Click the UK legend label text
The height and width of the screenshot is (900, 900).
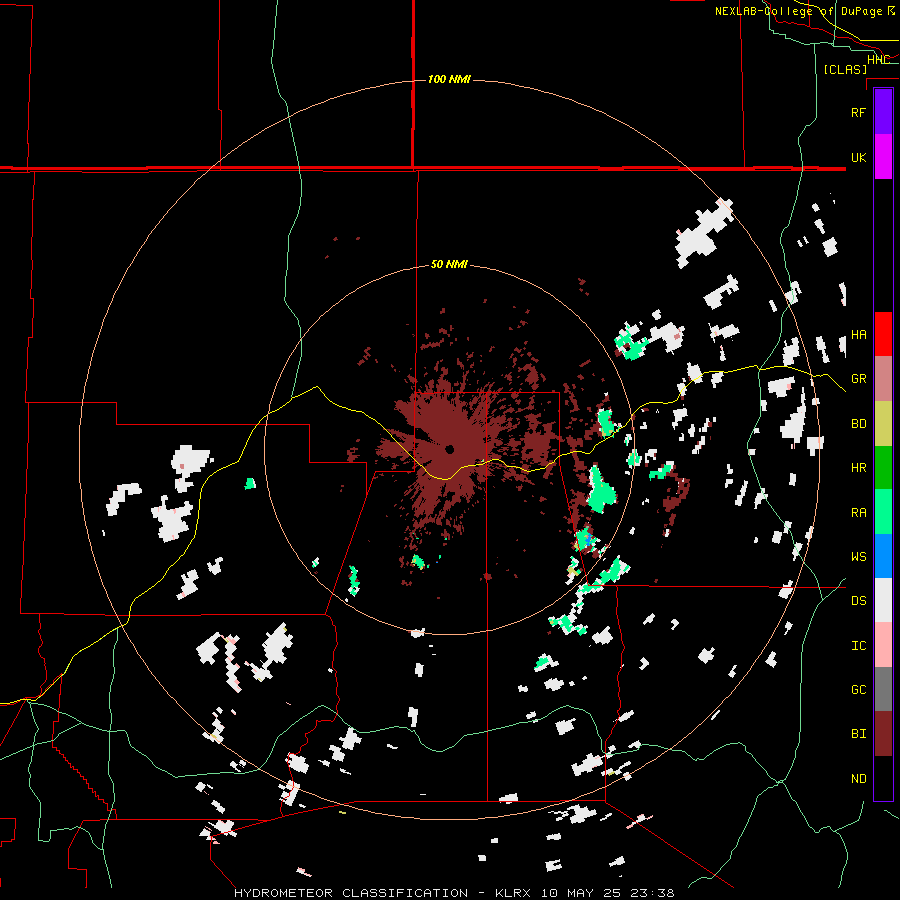coord(858,157)
